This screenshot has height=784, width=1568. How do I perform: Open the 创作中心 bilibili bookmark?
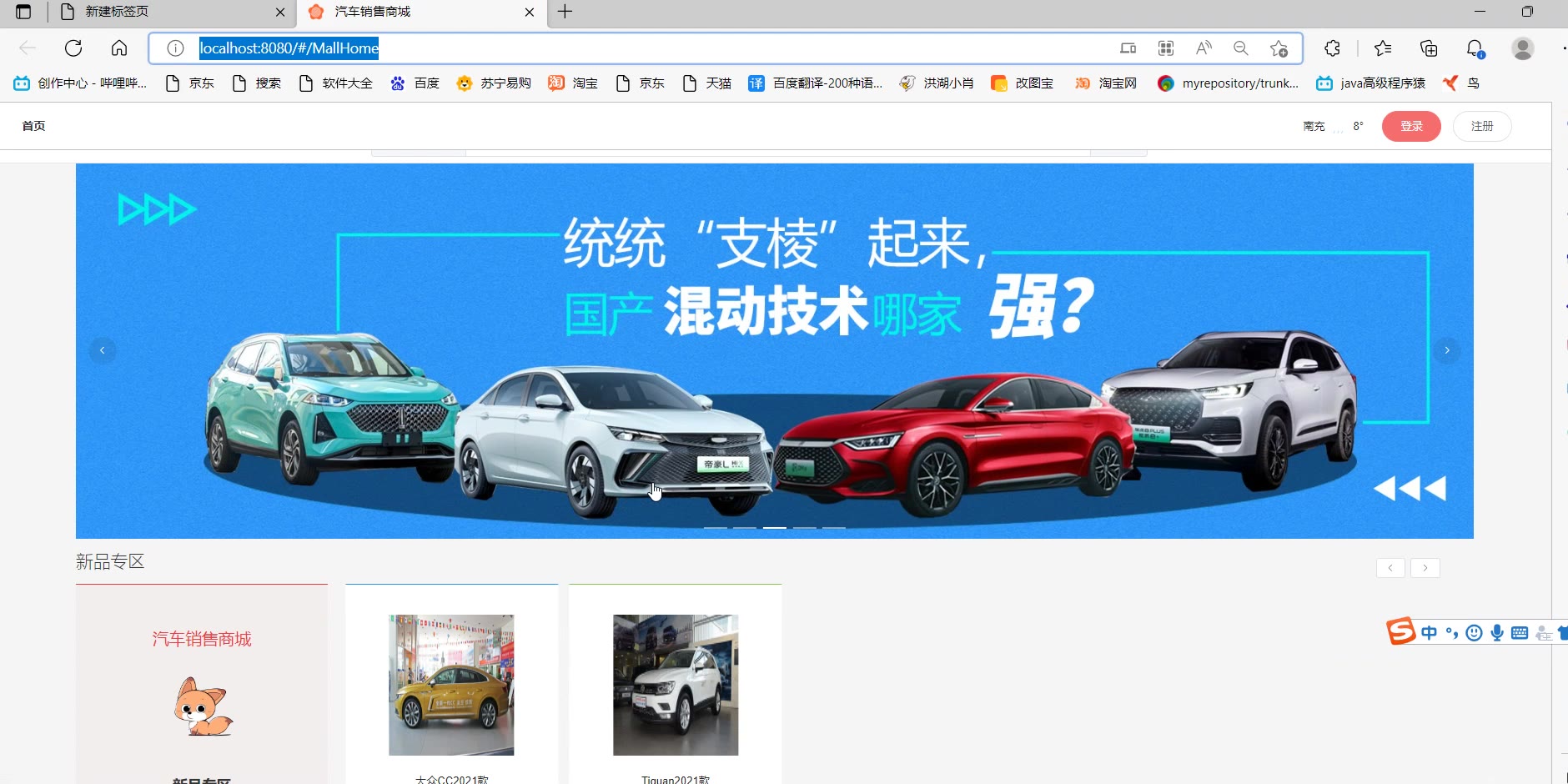pos(80,83)
